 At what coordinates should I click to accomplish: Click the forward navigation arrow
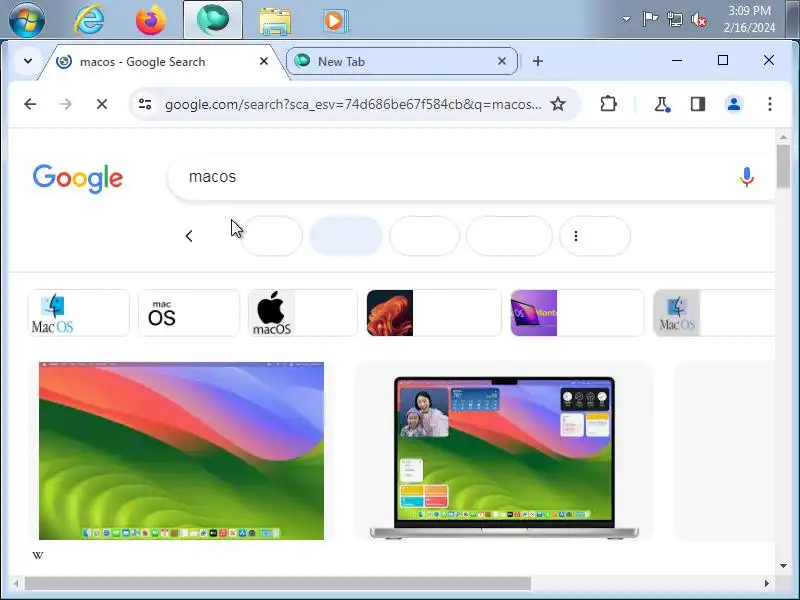pyautogui.click(x=66, y=104)
